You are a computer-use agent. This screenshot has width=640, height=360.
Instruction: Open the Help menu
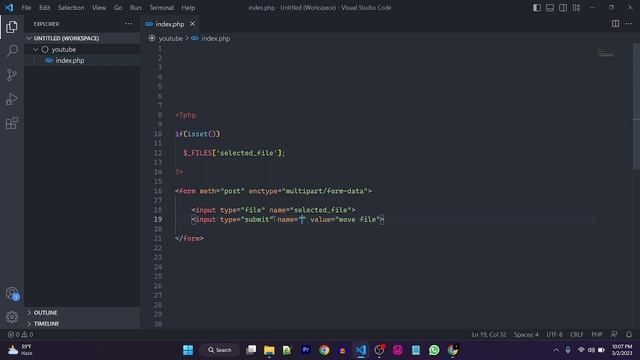188,8
